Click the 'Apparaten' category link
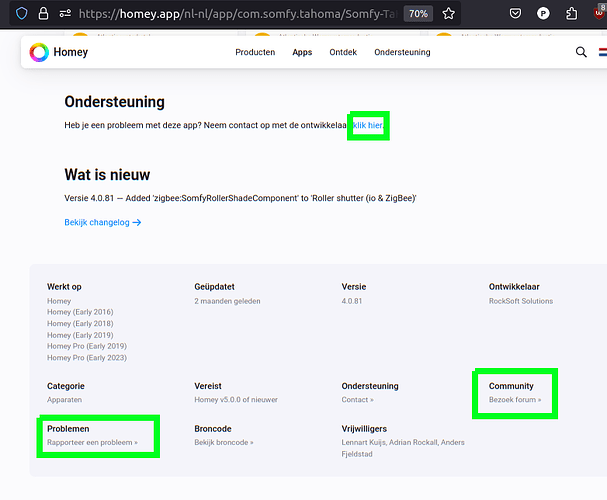 pos(64,400)
